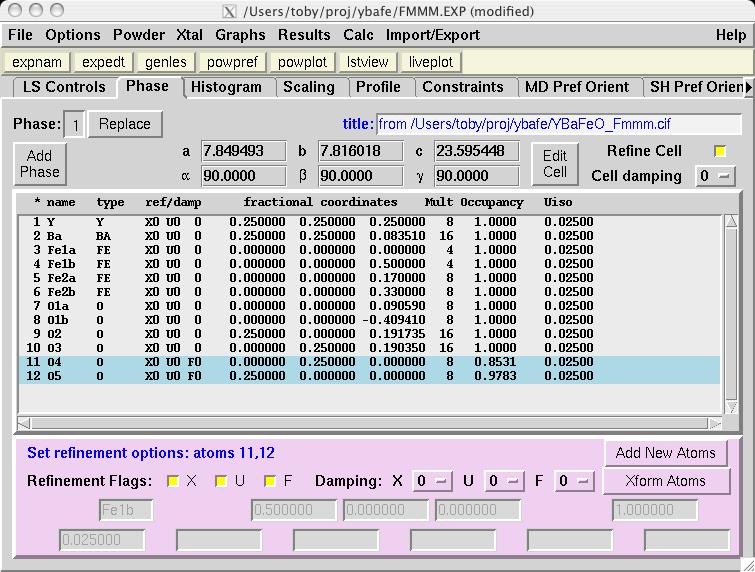
Task: Click the lattice parameter a field
Action: point(244,151)
